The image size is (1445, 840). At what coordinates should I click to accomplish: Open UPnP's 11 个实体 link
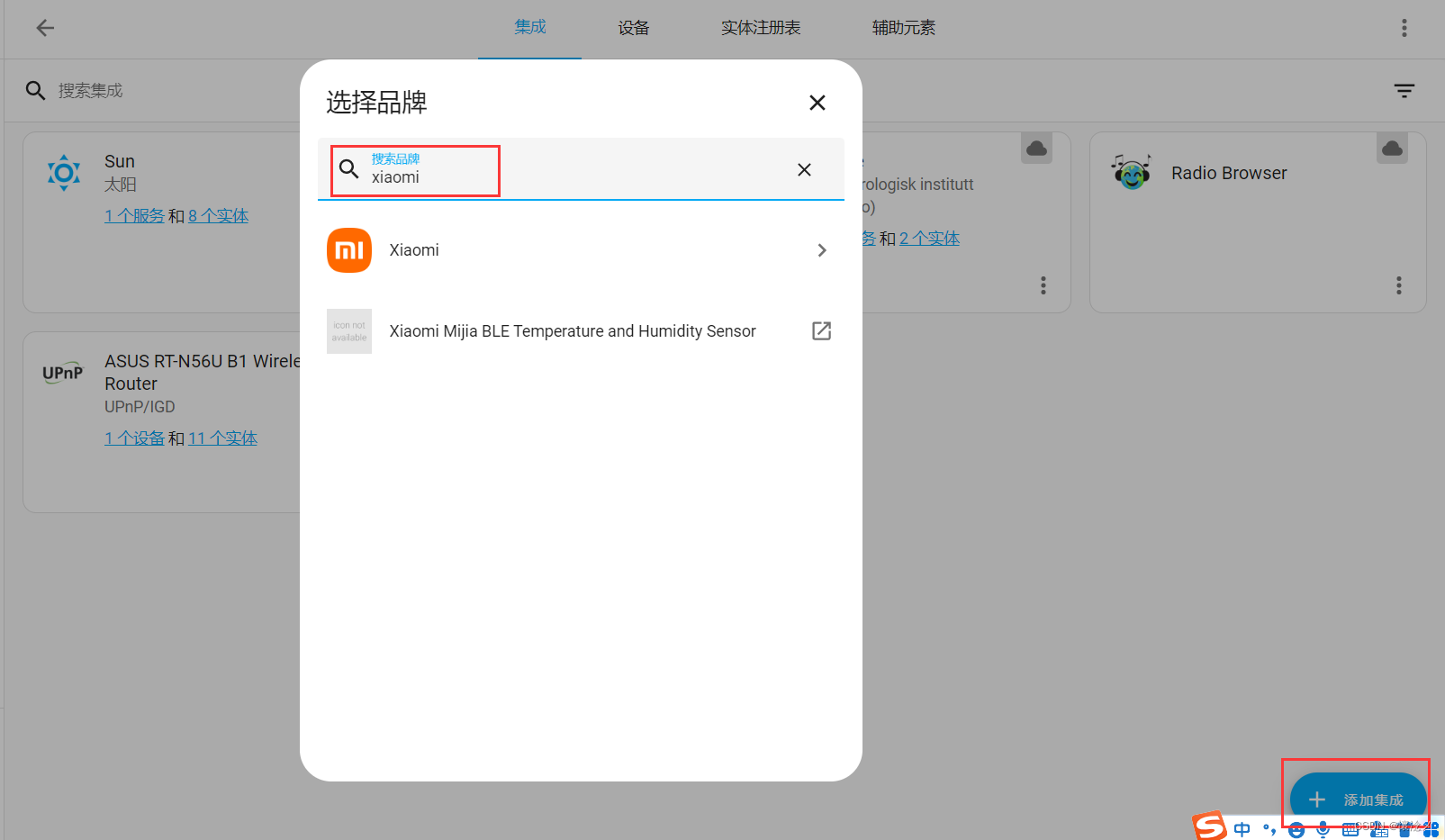tap(222, 438)
